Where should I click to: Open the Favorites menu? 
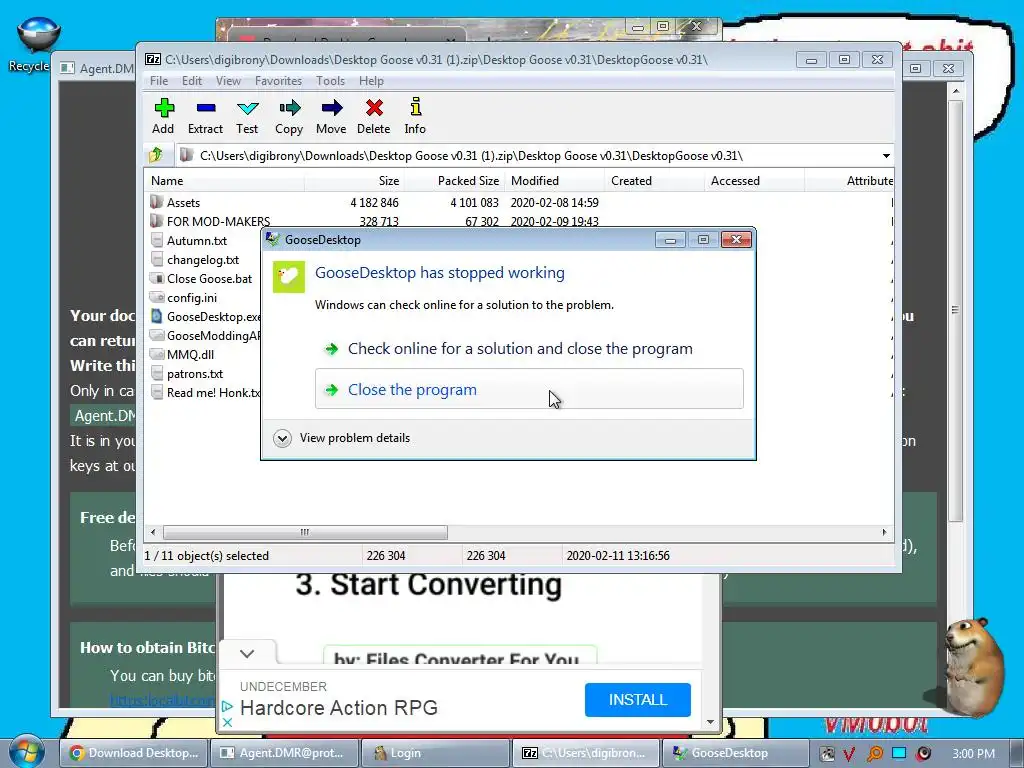click(x=278, y=81)
